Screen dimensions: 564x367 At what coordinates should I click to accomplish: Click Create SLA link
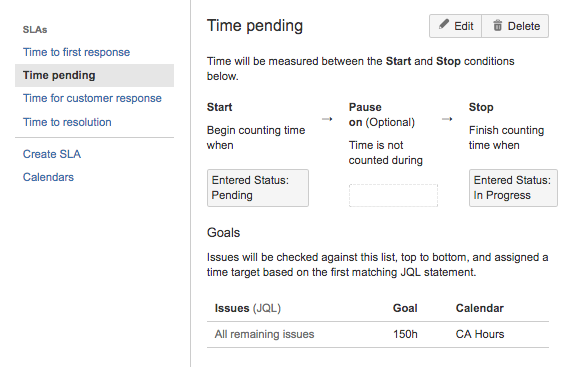pyautogui.click(x=52, y=154)
